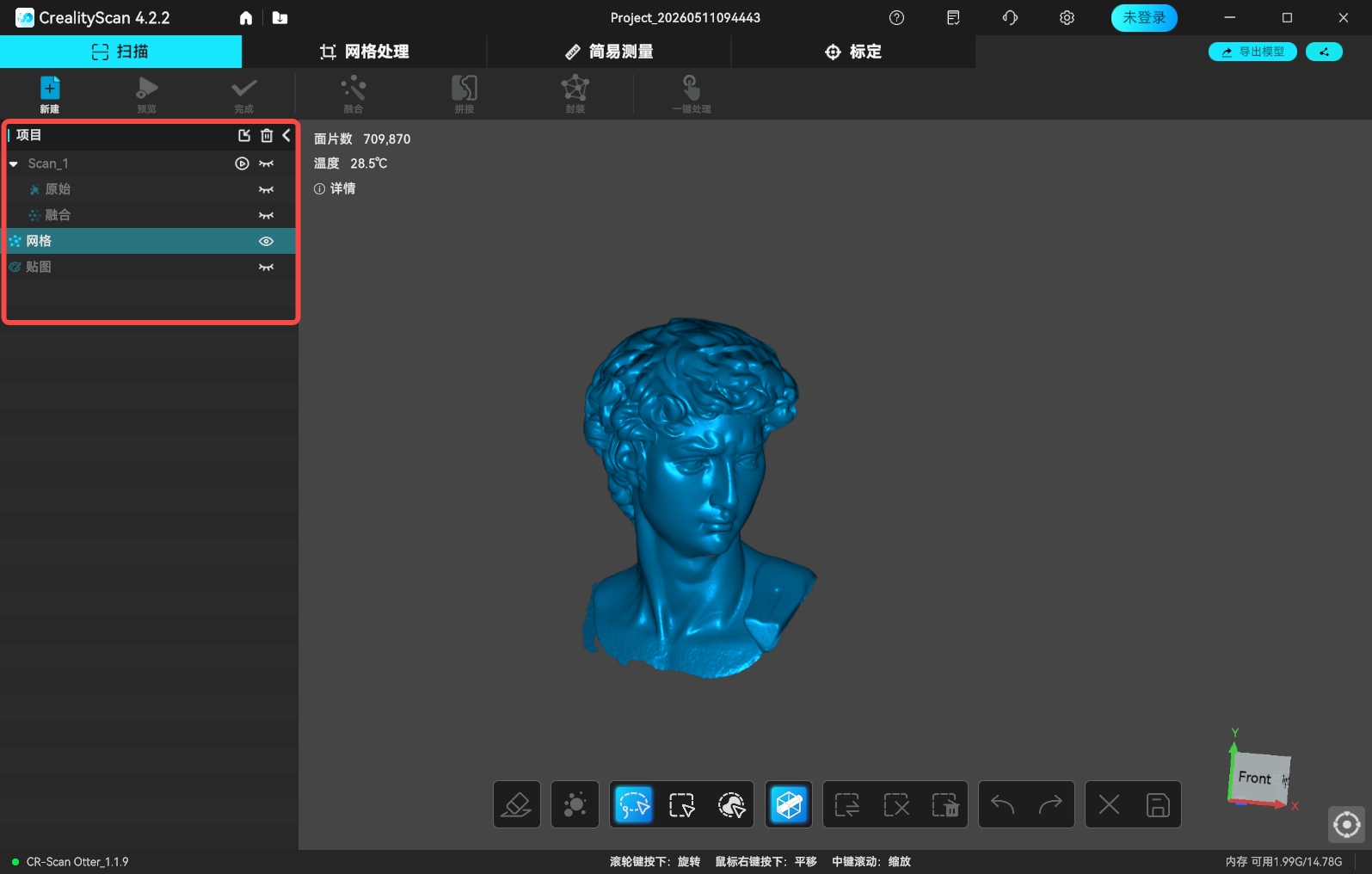1372x874 pixels.
Task: Click the reset view target icon
Action: click(1346, 825)
